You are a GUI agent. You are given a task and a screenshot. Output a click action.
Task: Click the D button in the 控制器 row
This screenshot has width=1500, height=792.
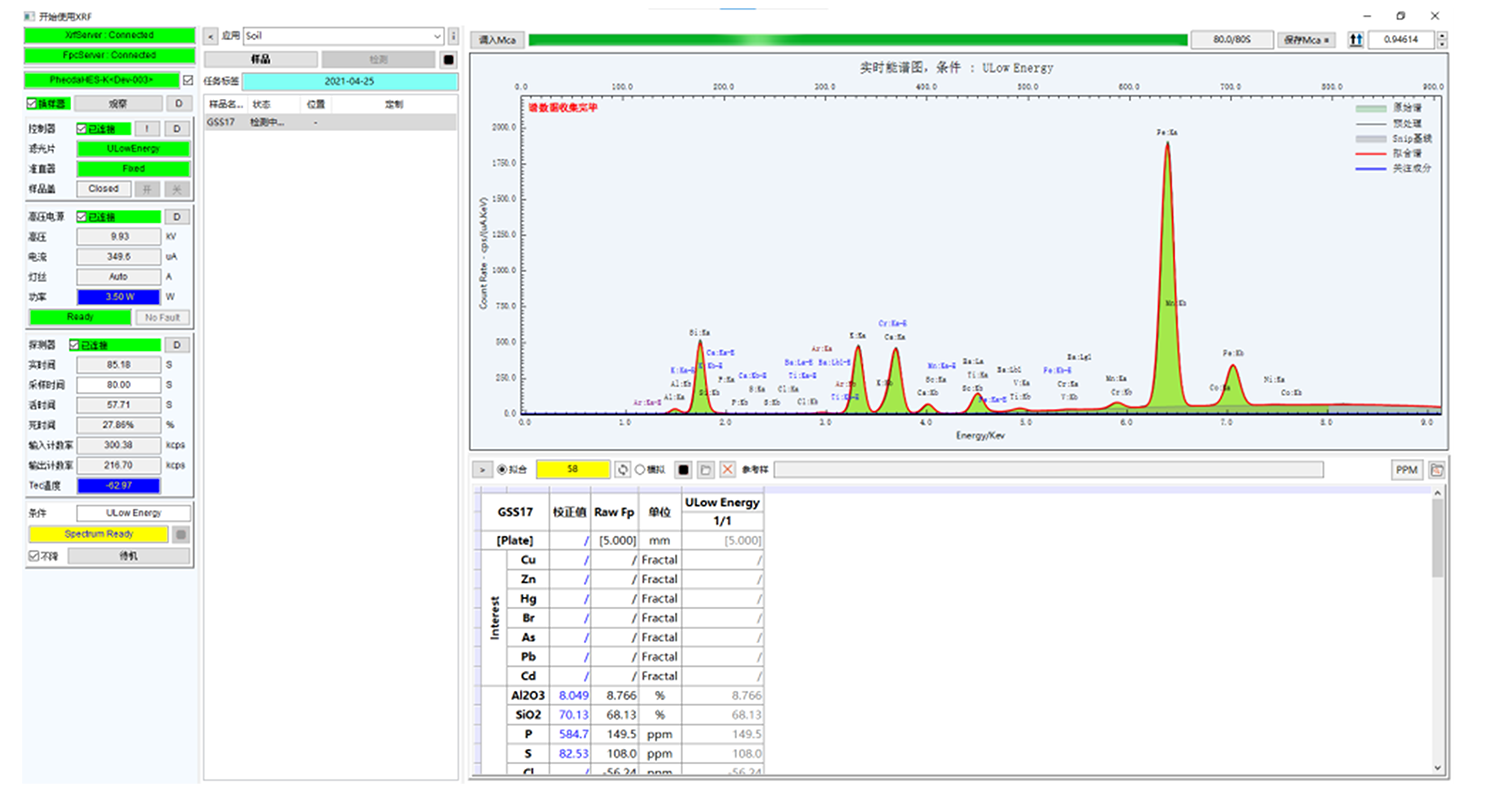pos(177,129)
